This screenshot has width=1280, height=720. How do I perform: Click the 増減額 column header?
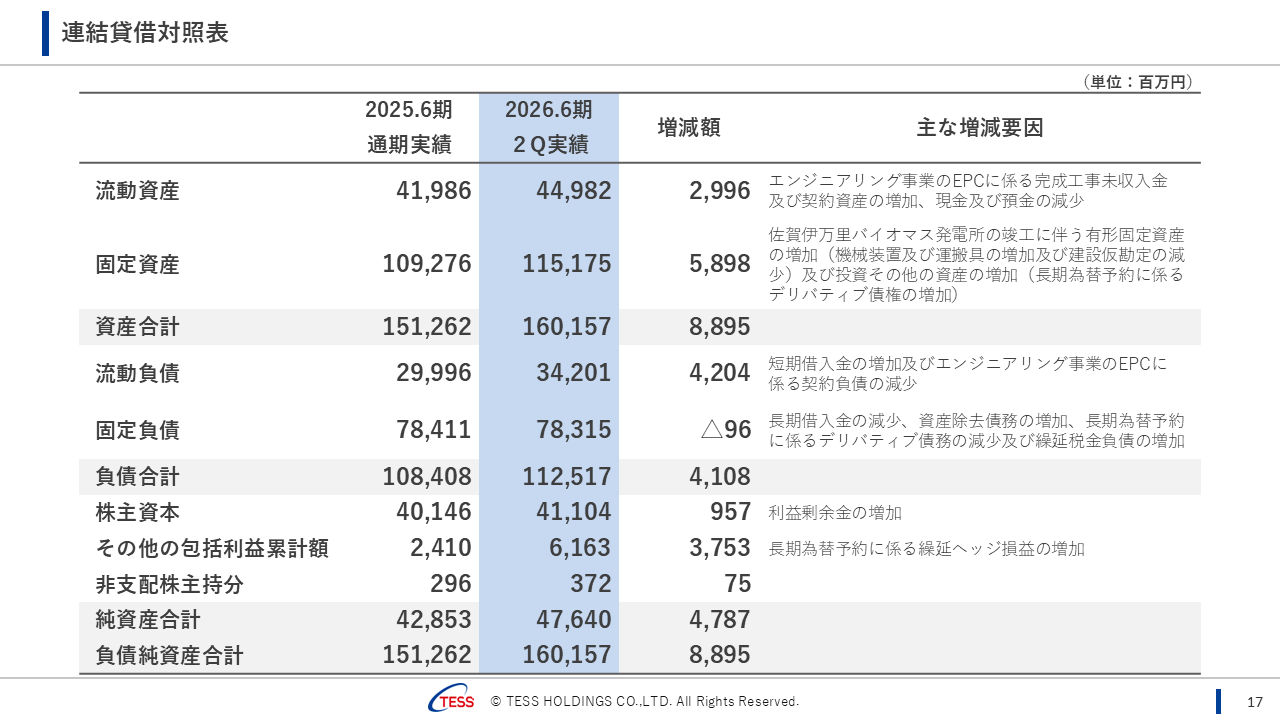point(689,127)
